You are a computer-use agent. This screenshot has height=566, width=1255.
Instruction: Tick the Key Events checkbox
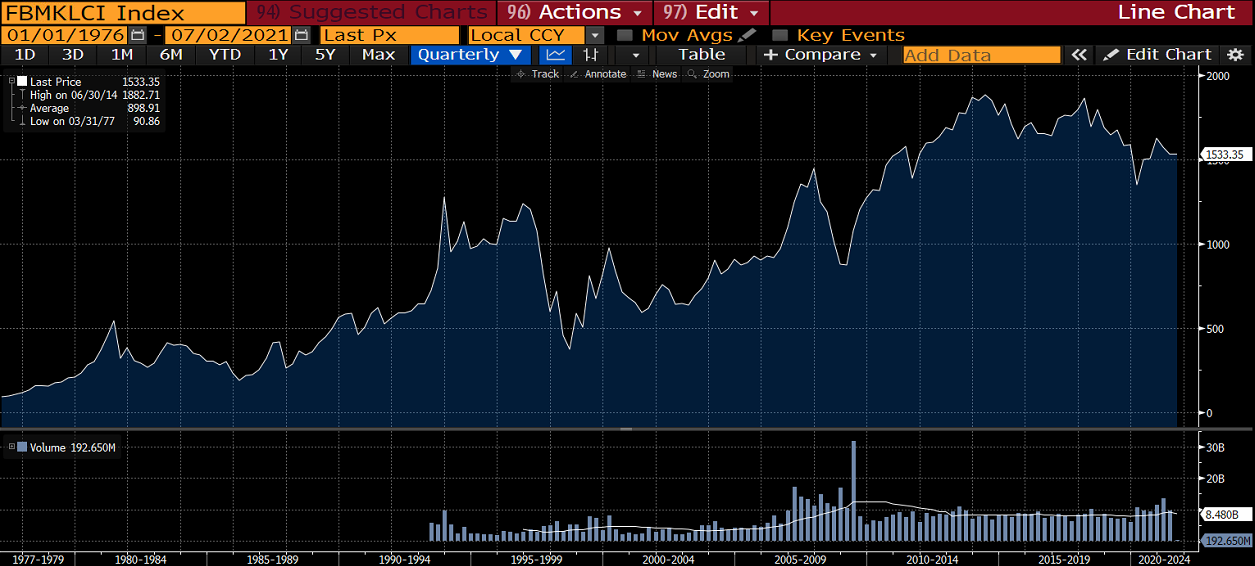click(x=780, y=35)
